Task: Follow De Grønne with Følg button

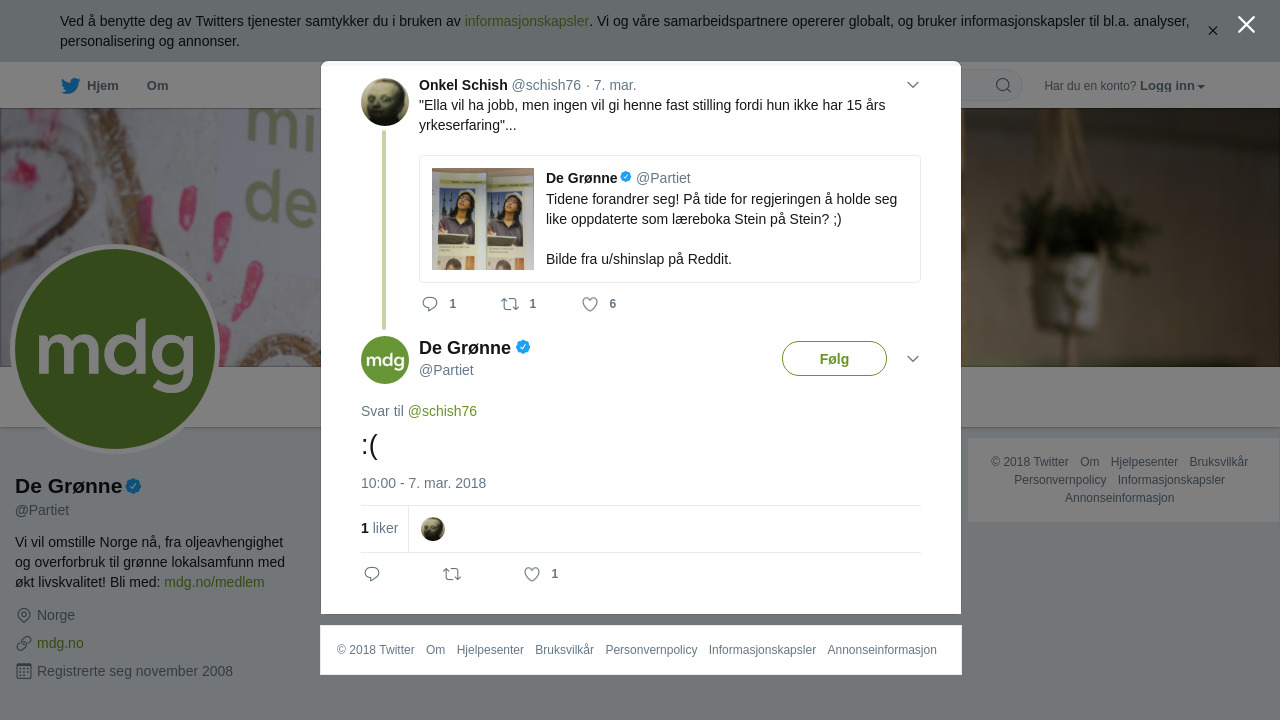Action: coord(834,359)
